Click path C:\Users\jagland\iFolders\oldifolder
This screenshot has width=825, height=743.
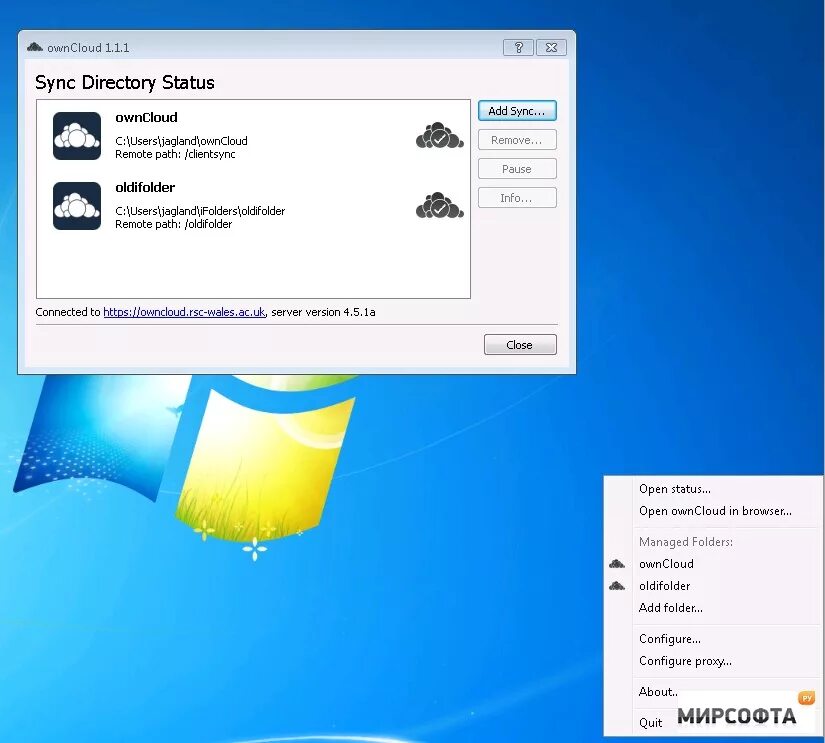[200, 211]
